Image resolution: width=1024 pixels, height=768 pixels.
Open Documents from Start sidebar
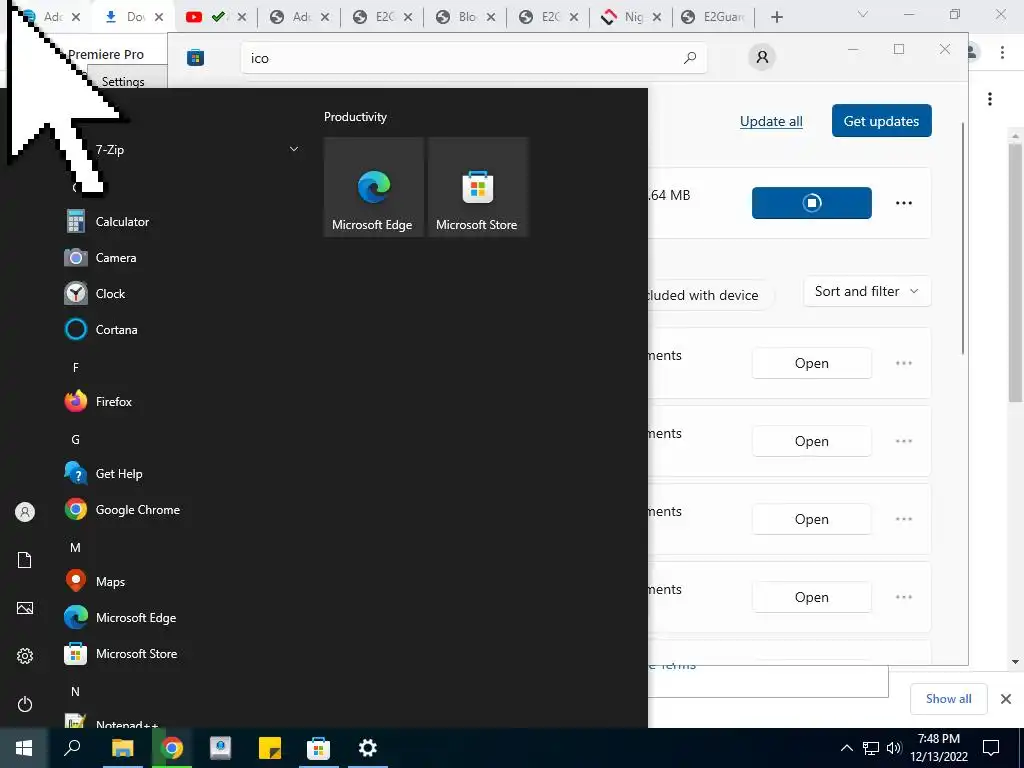25,560
